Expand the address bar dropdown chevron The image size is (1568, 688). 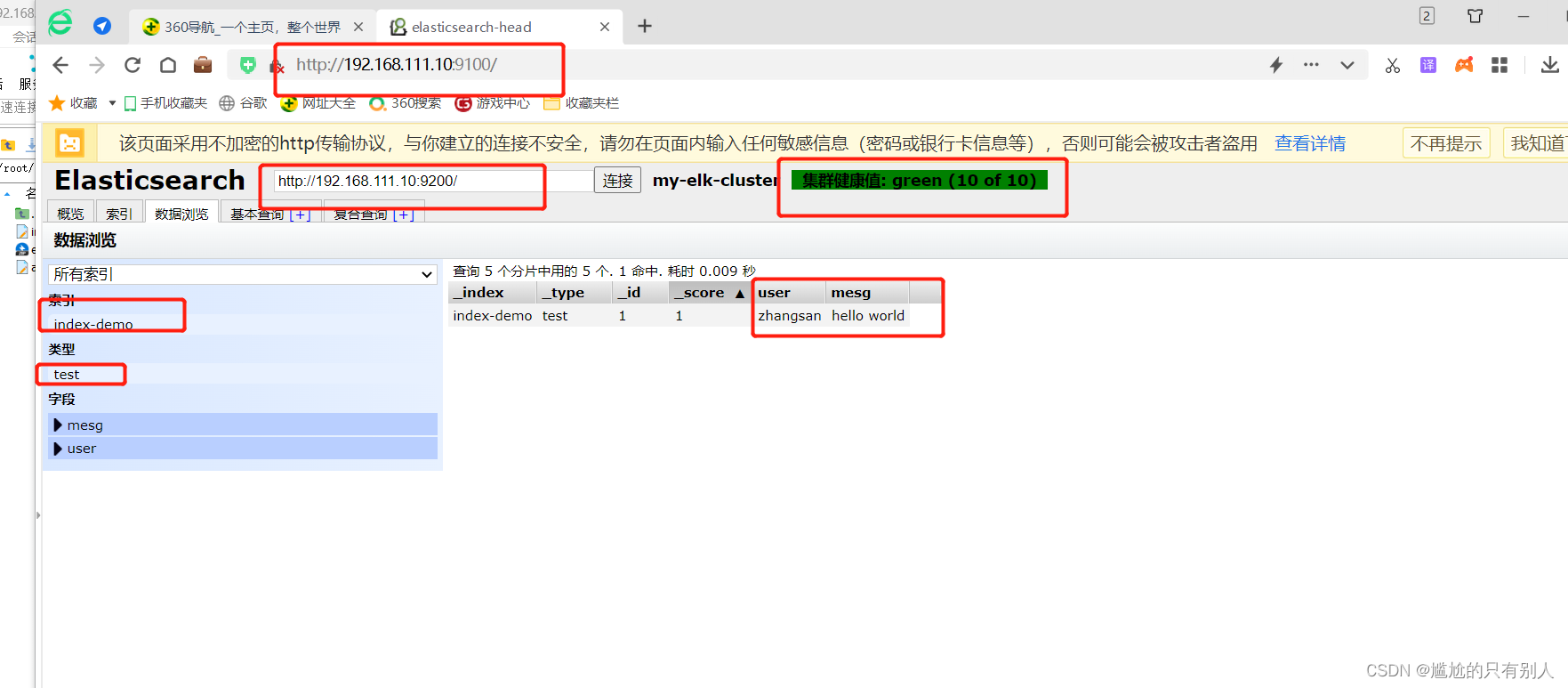click(x=1347, y=65)
